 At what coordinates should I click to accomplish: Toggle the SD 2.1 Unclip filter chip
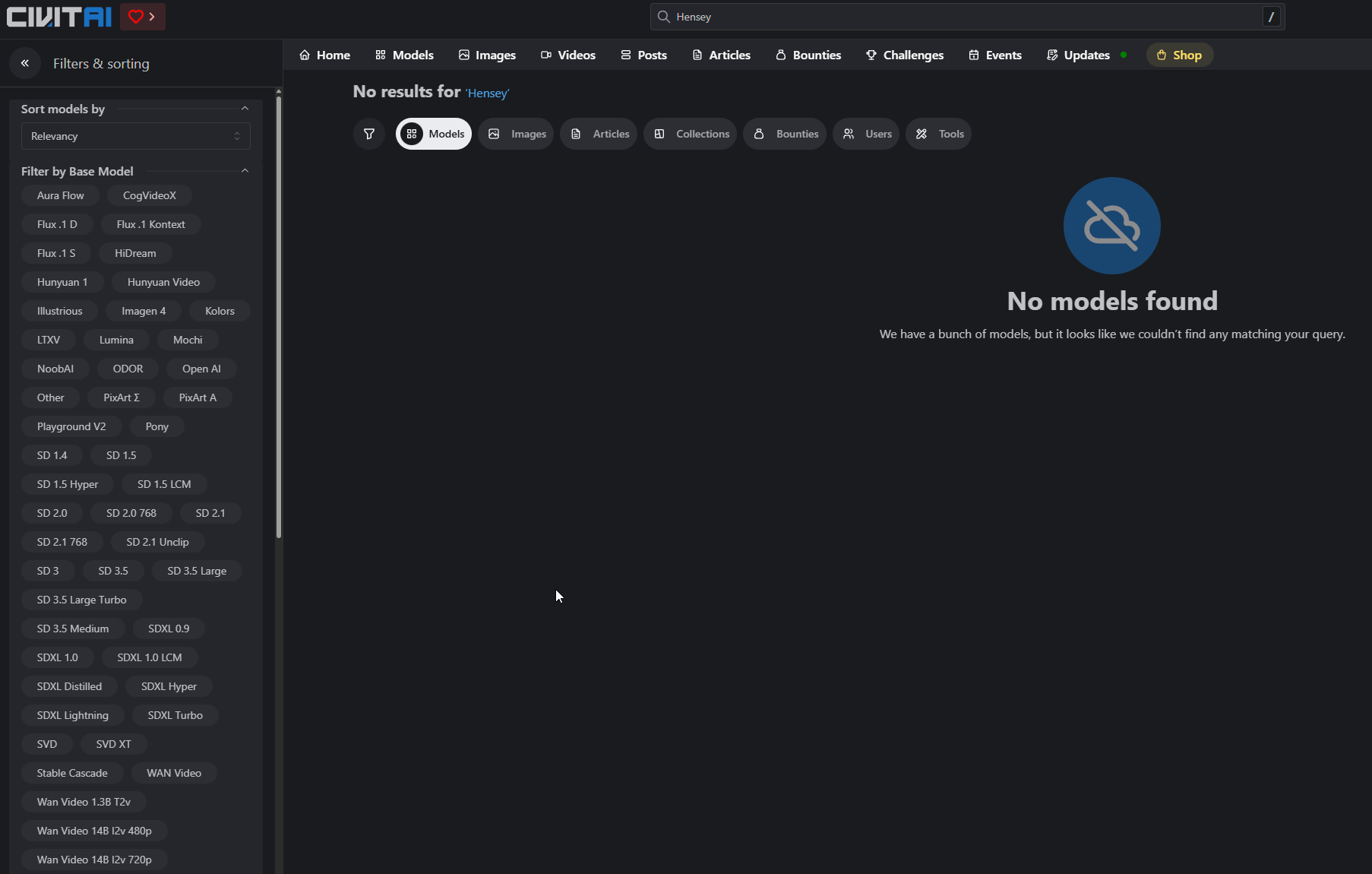(x=157, y=542)
